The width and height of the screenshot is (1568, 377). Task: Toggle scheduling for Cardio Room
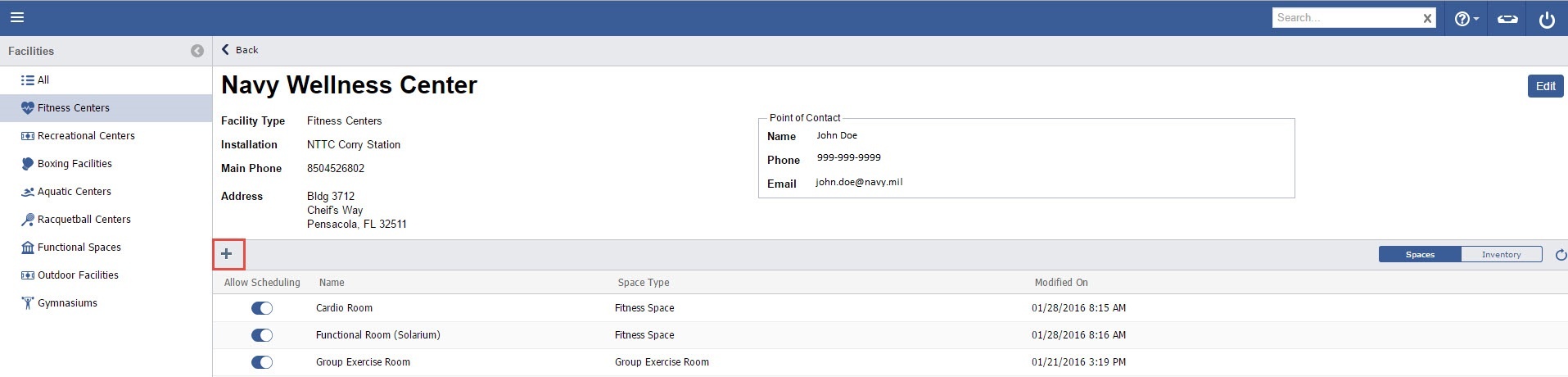[262, 308]
